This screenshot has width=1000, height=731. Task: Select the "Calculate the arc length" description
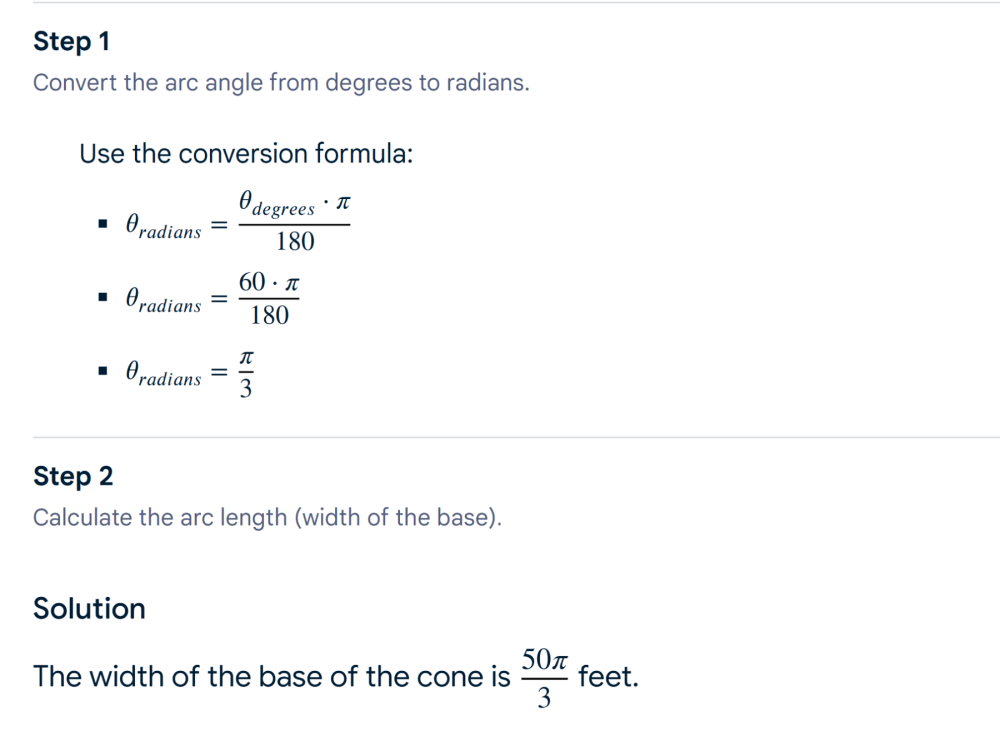tap(267, 519)
